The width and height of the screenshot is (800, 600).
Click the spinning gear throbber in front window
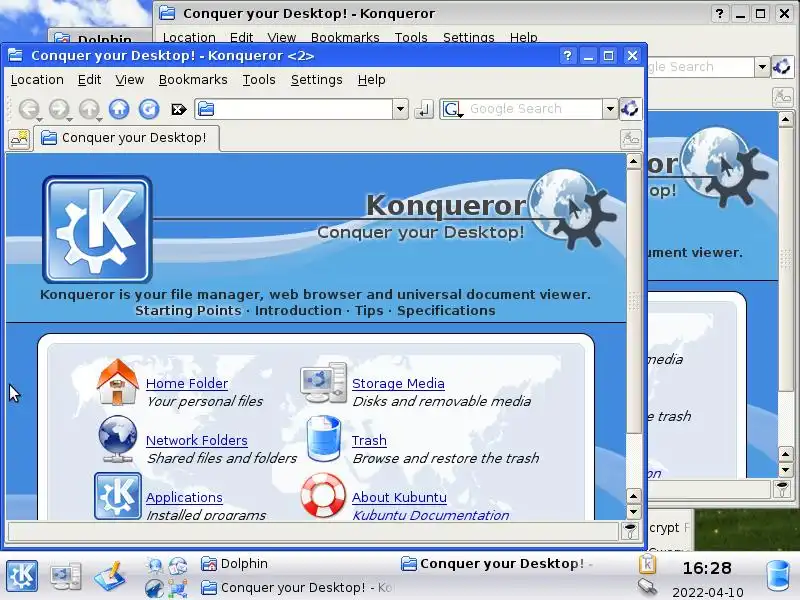pyautogui.click(x=630, y=109)
